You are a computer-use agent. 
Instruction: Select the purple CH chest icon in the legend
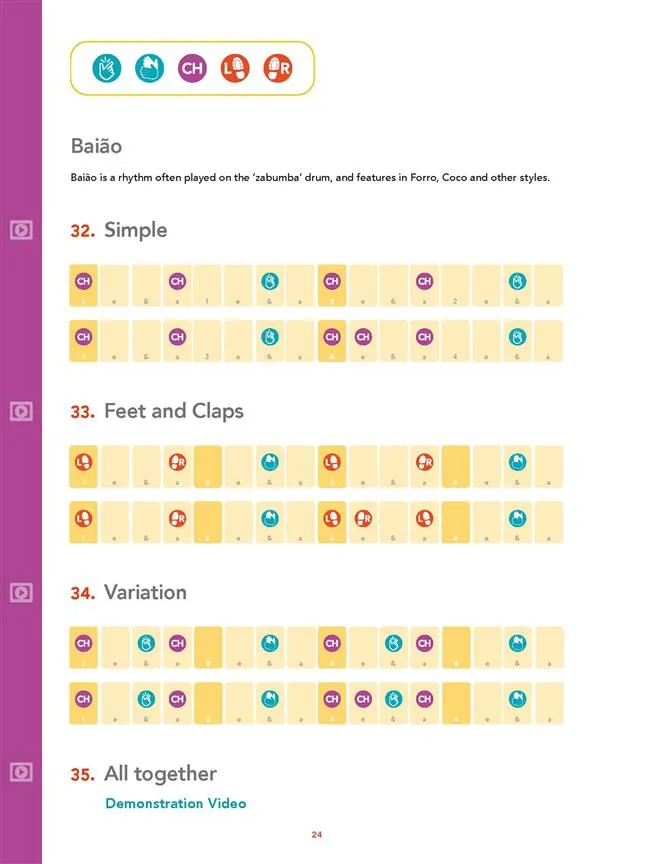pyautogui.click(x=191, y=68)
